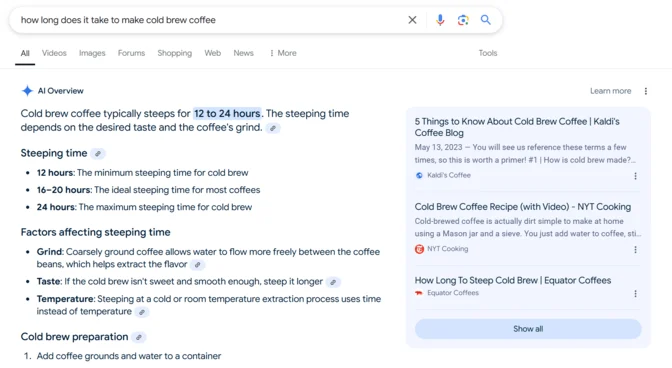The width and height of the screenshot is (672, 368).
Task: Open the Tools search options
Action: [x=488, y=53]
